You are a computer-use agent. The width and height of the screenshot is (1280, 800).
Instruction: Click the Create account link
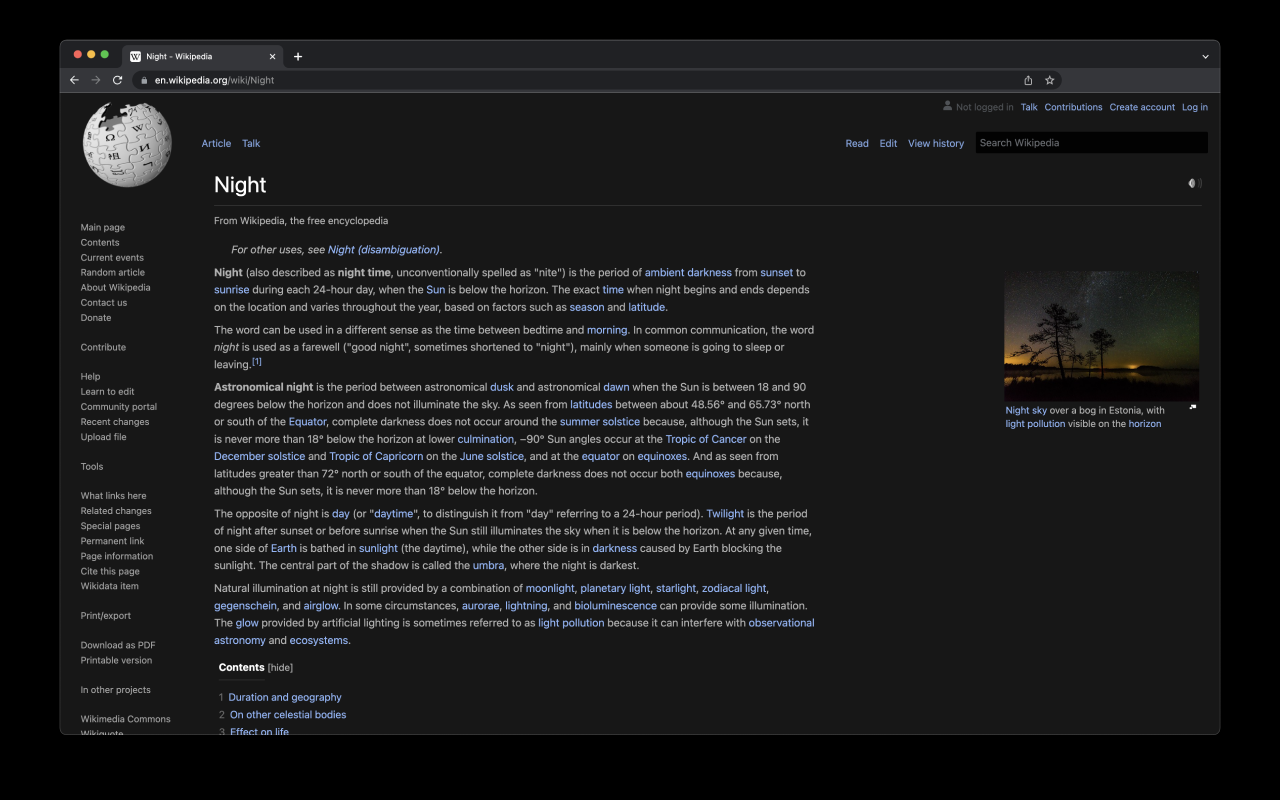pos(1142,107)
